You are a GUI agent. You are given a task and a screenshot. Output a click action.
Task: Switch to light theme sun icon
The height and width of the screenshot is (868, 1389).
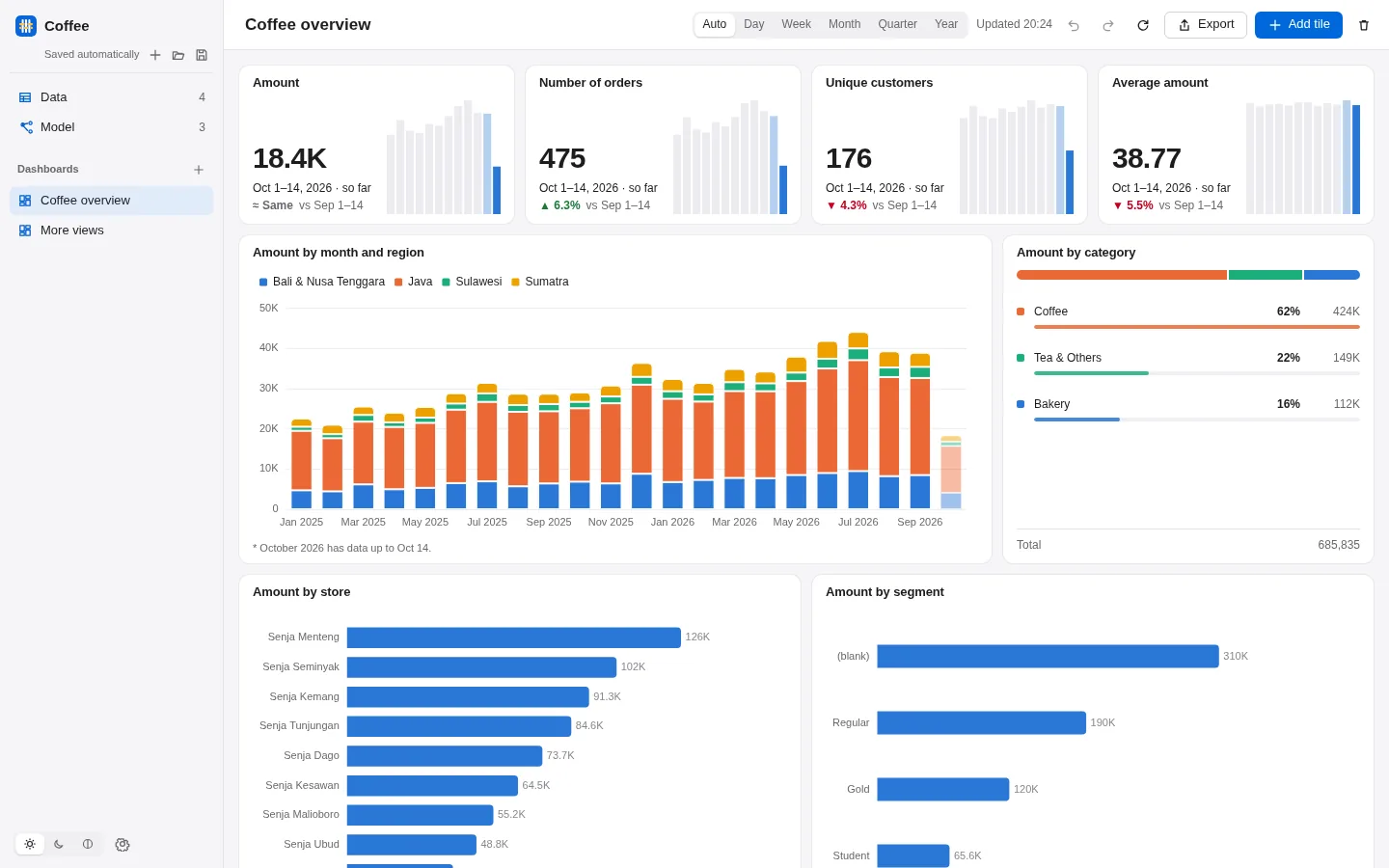coord(30,844)
